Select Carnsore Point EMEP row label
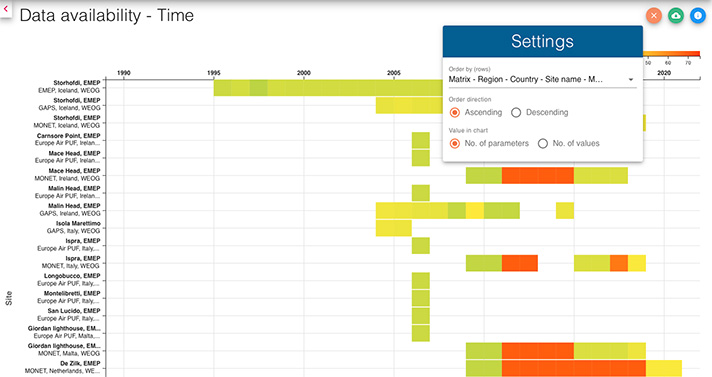Screen dimensions: 712x377 69,139
